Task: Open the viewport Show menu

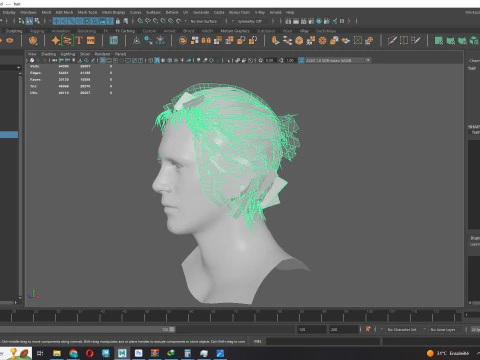Action: coord(85,54)
